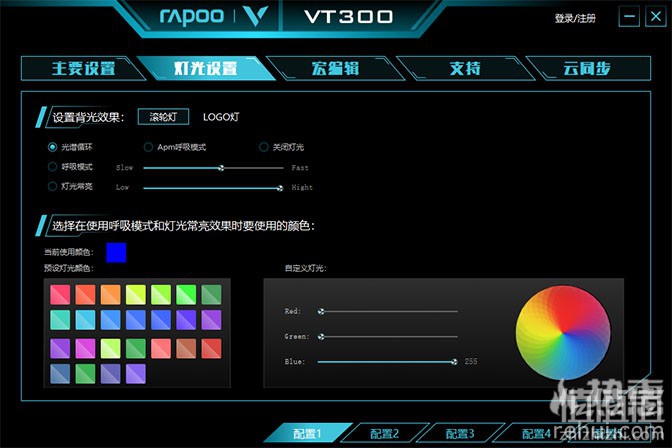Screen dimensions: 672x448
Task: Click the current color blue swatch
Action: 116,253
